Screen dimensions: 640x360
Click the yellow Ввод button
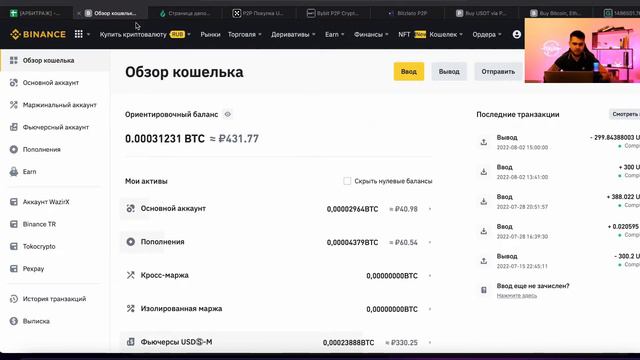[409, 71]
